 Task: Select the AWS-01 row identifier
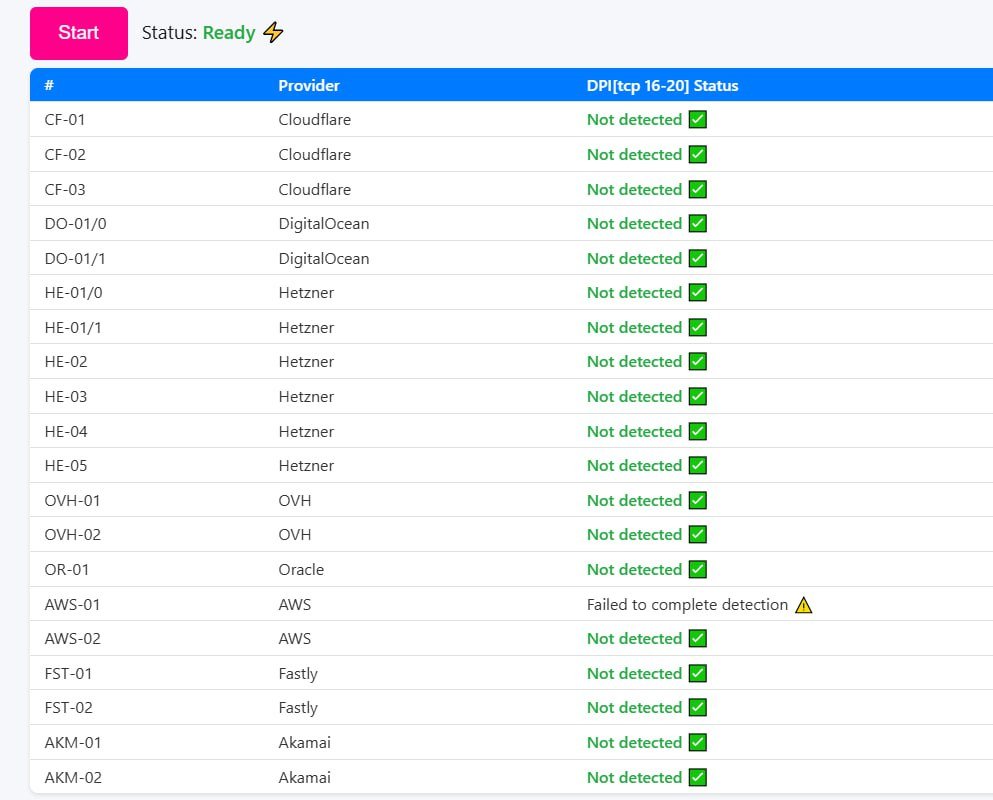[x=72, y=605]
